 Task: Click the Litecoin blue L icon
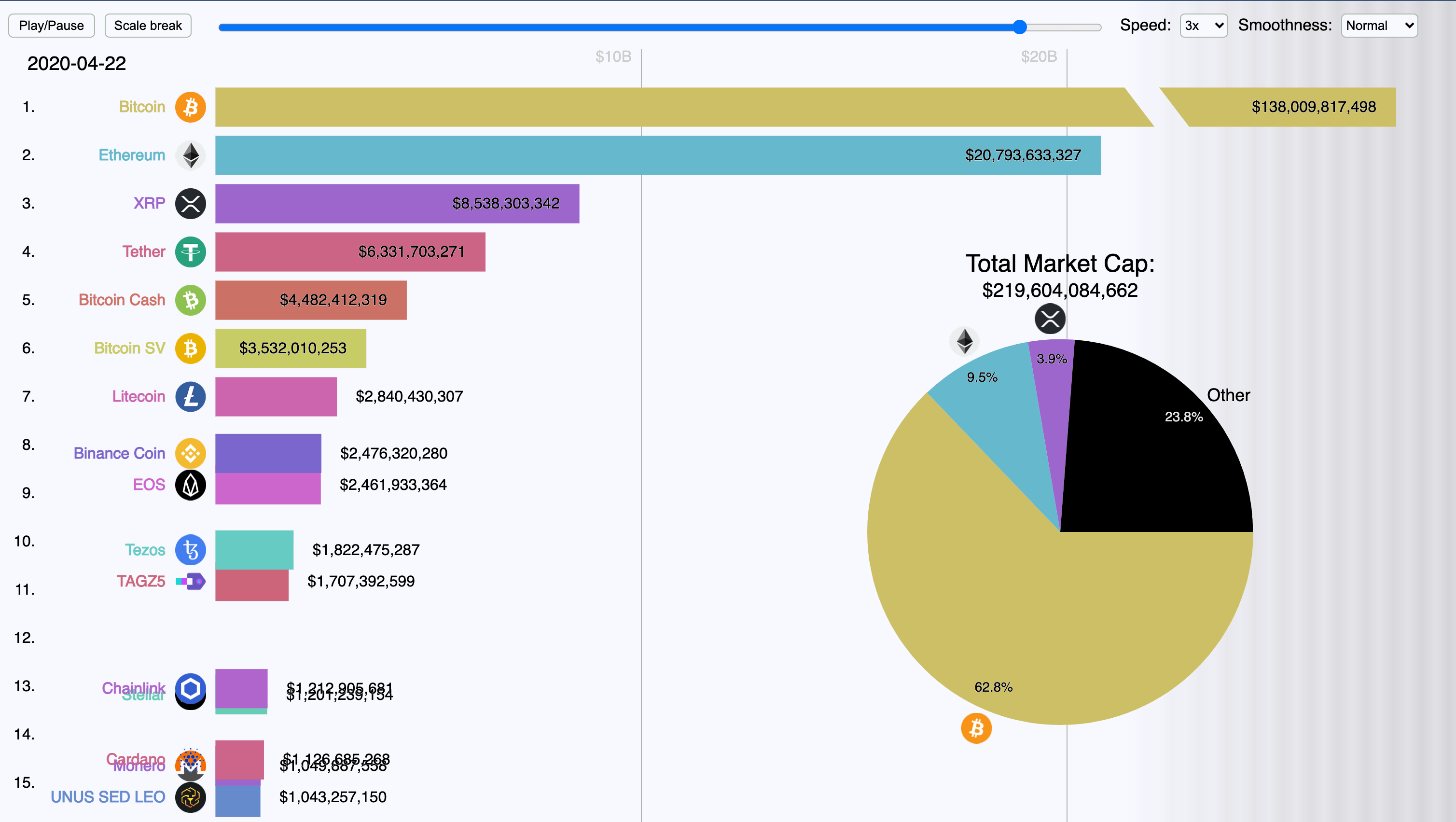tap(191, 396)
